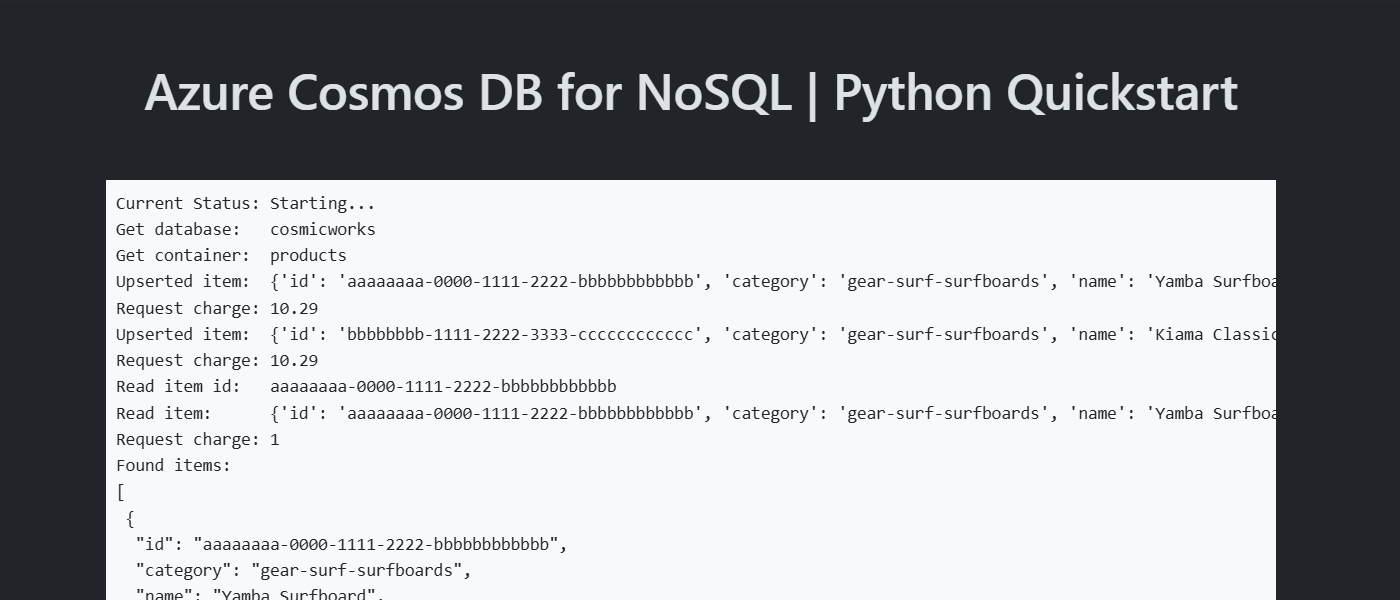Select the "cosmicworks" database name
Screen dimensions: 1400x600
pyautogui.click(x=322, y=229)
